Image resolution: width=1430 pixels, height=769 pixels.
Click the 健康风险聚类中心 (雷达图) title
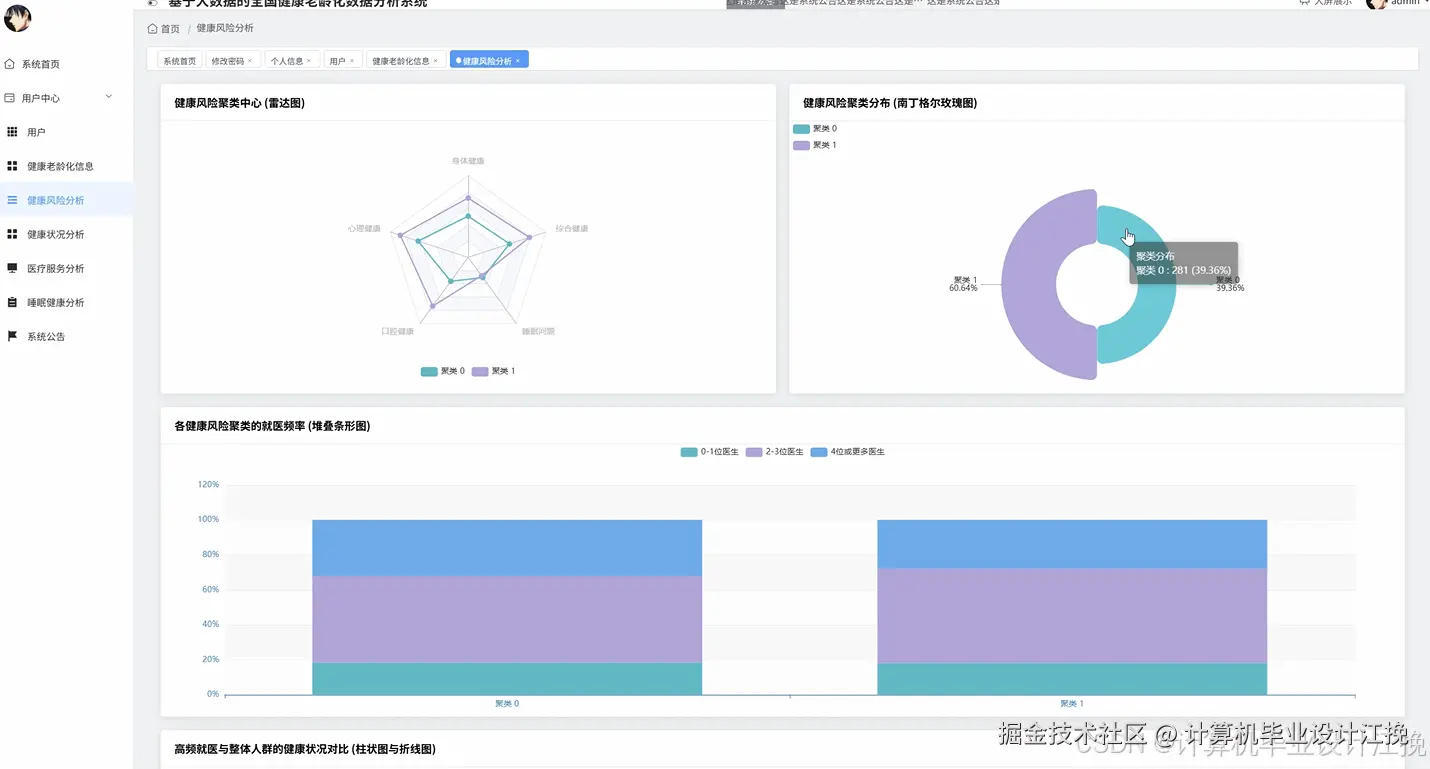(x=239, y=103)
